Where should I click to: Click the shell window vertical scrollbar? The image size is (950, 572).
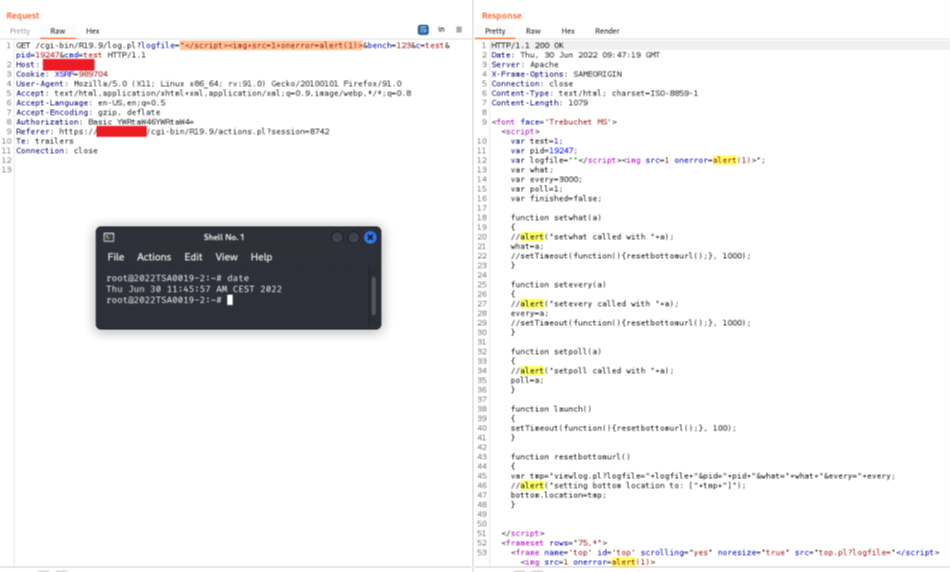click(x=373, y=296)
